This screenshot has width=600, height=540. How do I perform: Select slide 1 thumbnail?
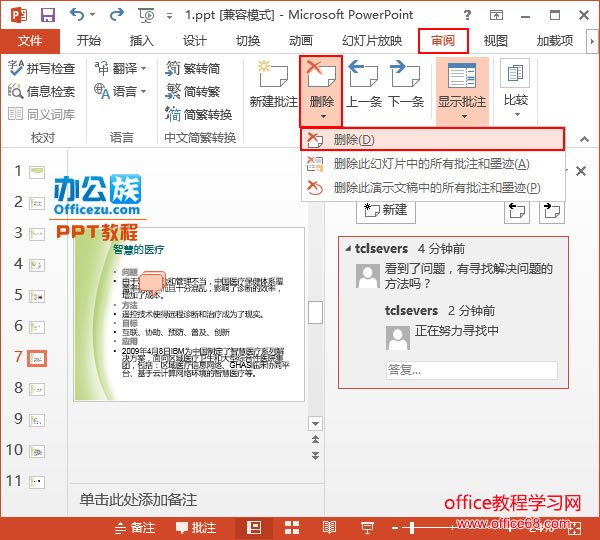[x=37, y=171]
